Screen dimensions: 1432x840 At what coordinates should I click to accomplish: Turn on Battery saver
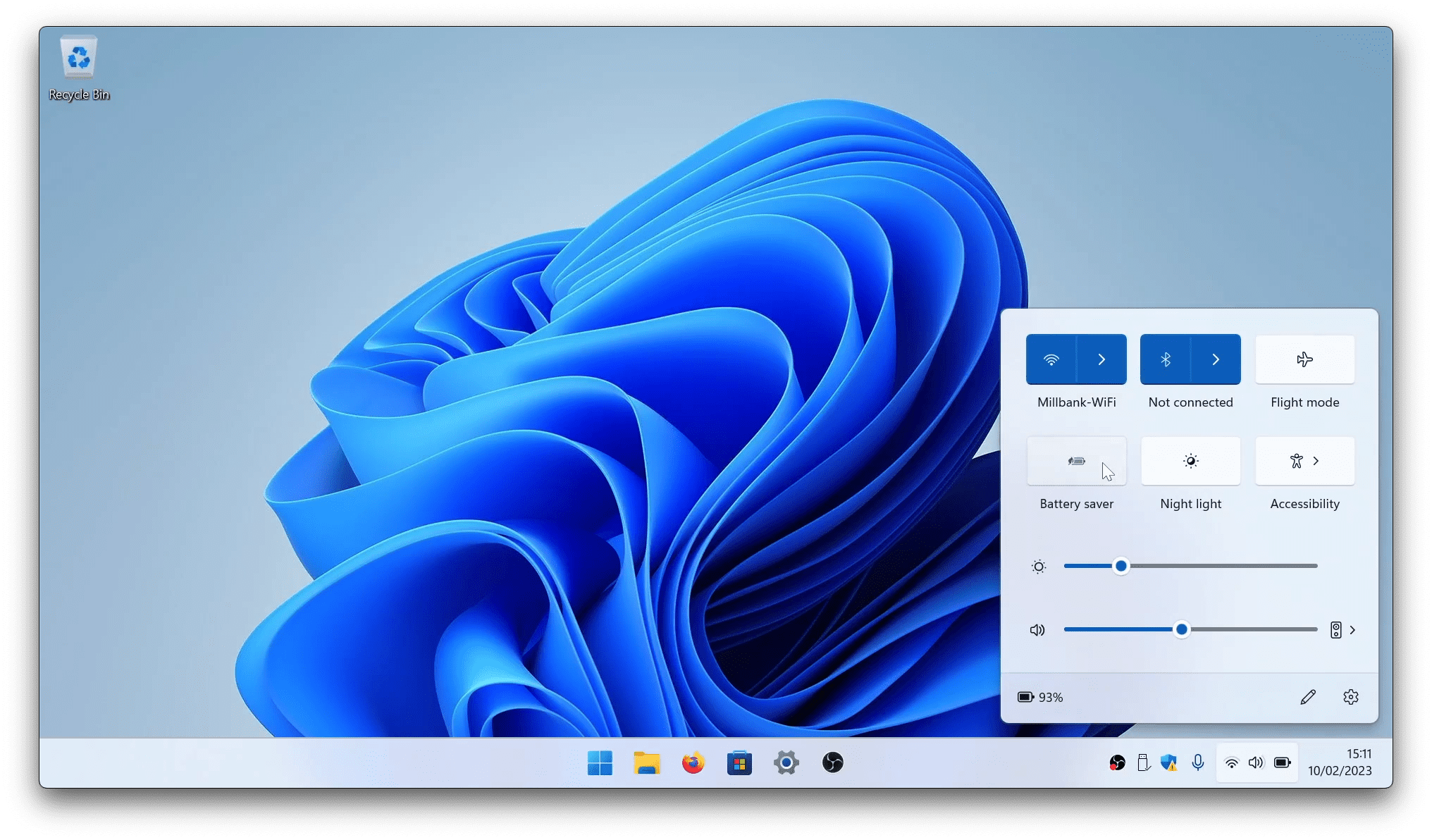tap(1076, 461)
